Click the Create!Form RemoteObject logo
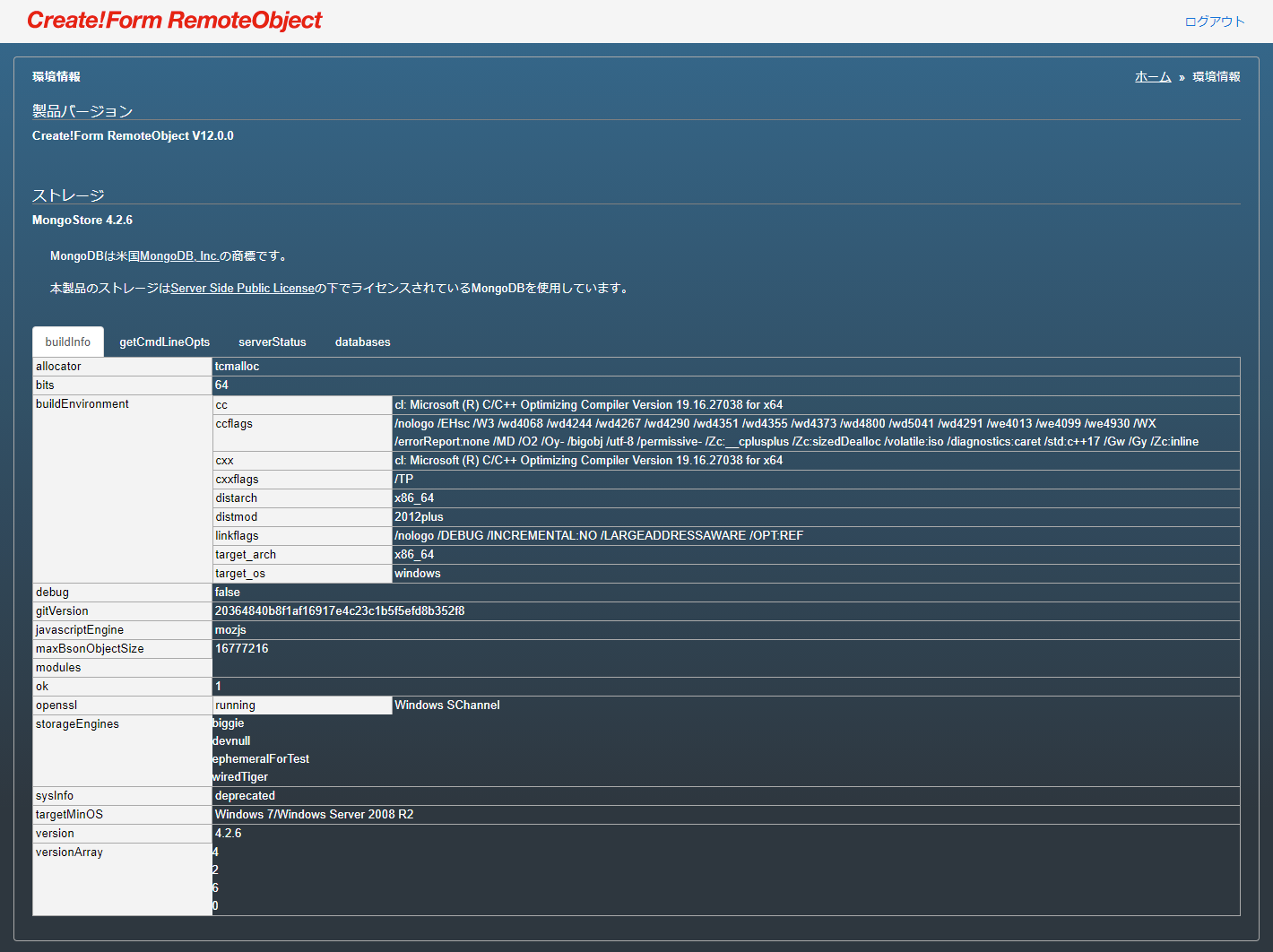 coord(174,21)
